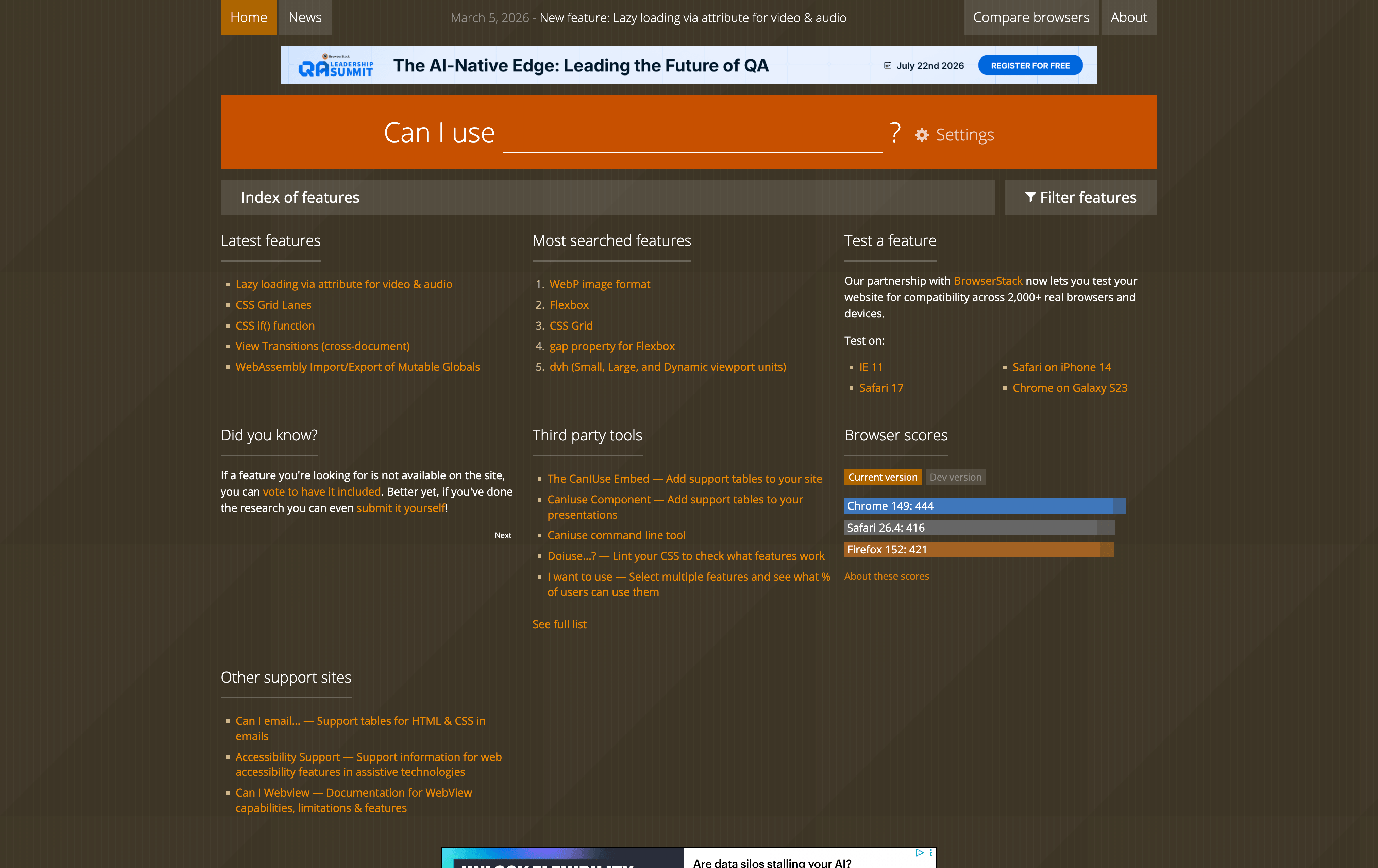Viewport: 1378px width, 868px height.
Task: Open the Can I email support site
Action: point(360,729)
